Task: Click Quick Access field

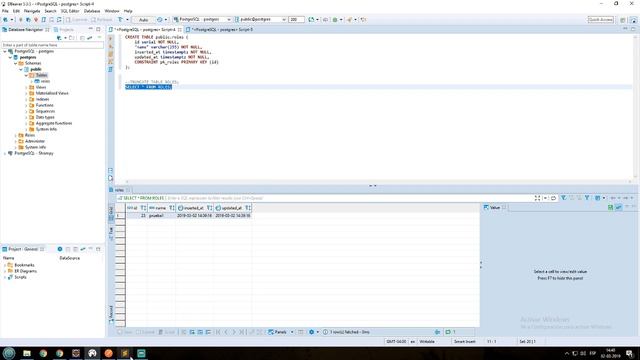Action: (x=600, y=20)
